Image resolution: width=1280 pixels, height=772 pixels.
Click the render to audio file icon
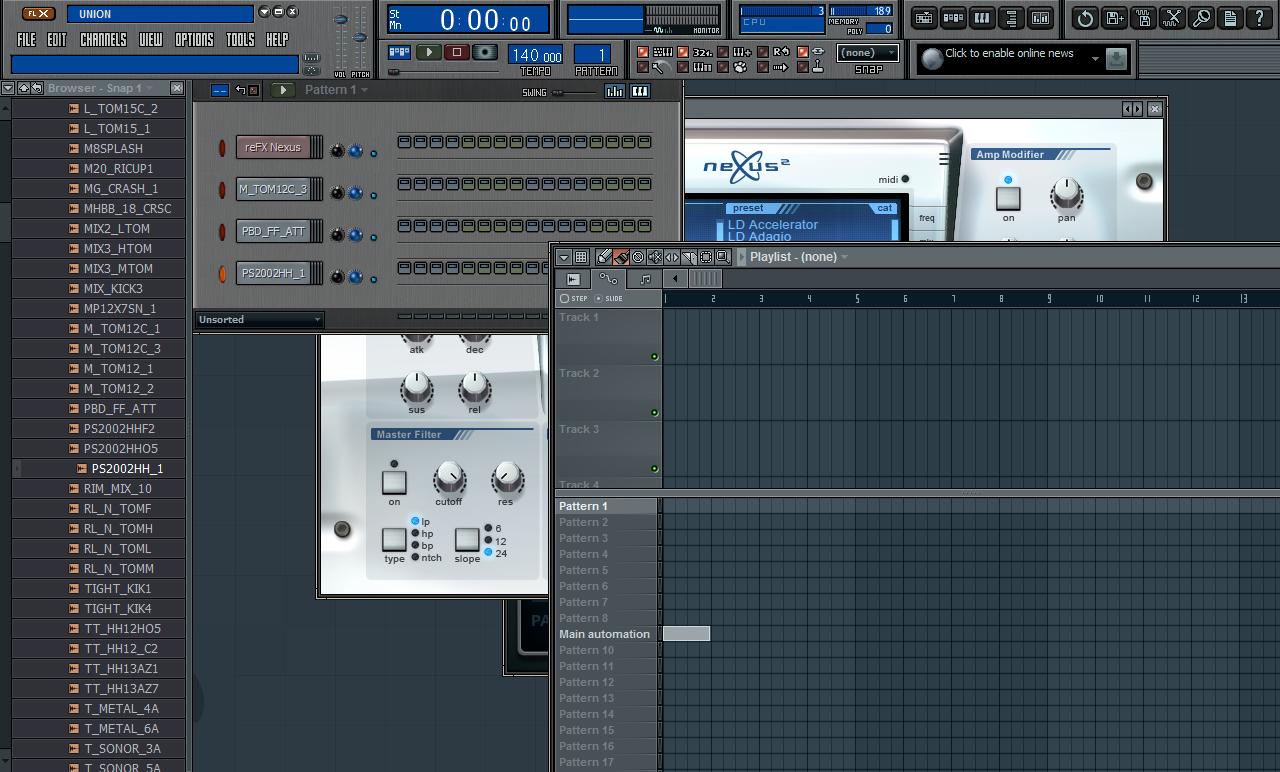1143,18
